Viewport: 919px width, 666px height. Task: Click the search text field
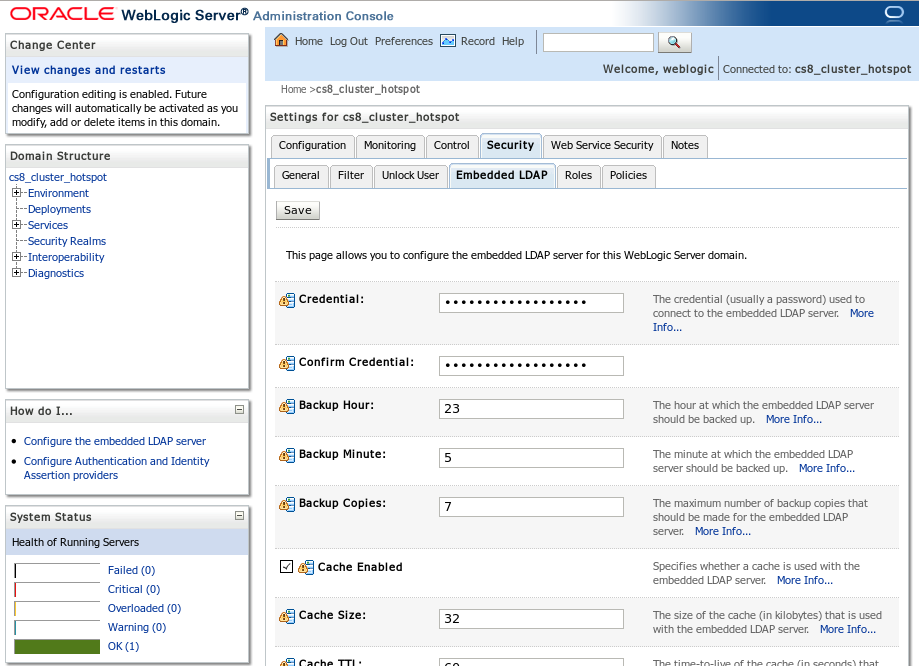598,42
